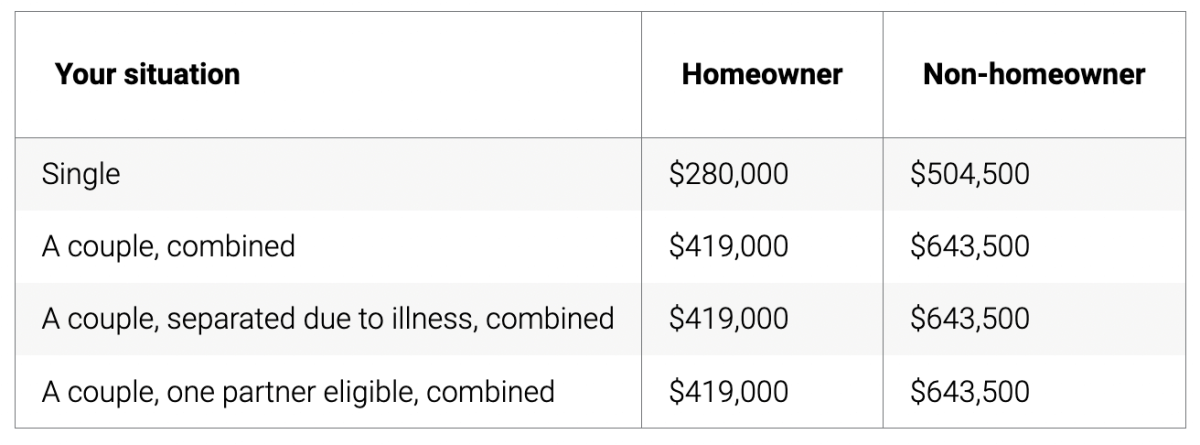Select the Non-homeowner column header
The image size is (1200, 445).
pos(1034,74)
